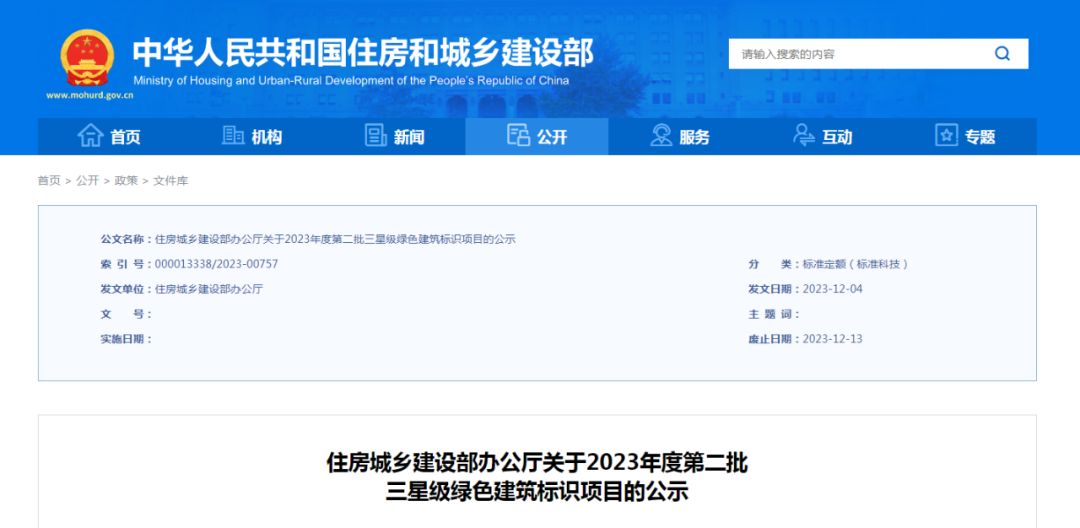
Task: Go to 公开 in the breadcrumb
Action: pos(87,180)
